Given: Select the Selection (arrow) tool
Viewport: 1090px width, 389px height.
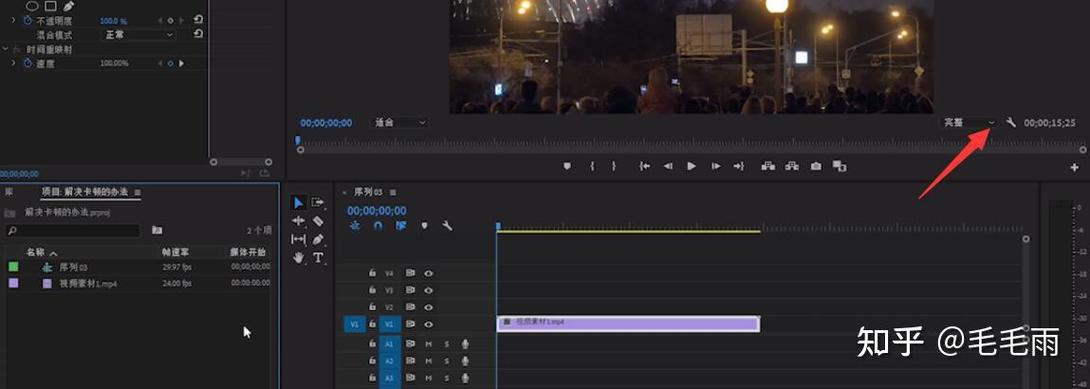Looking at the screenshot, I should click(298, 203).
